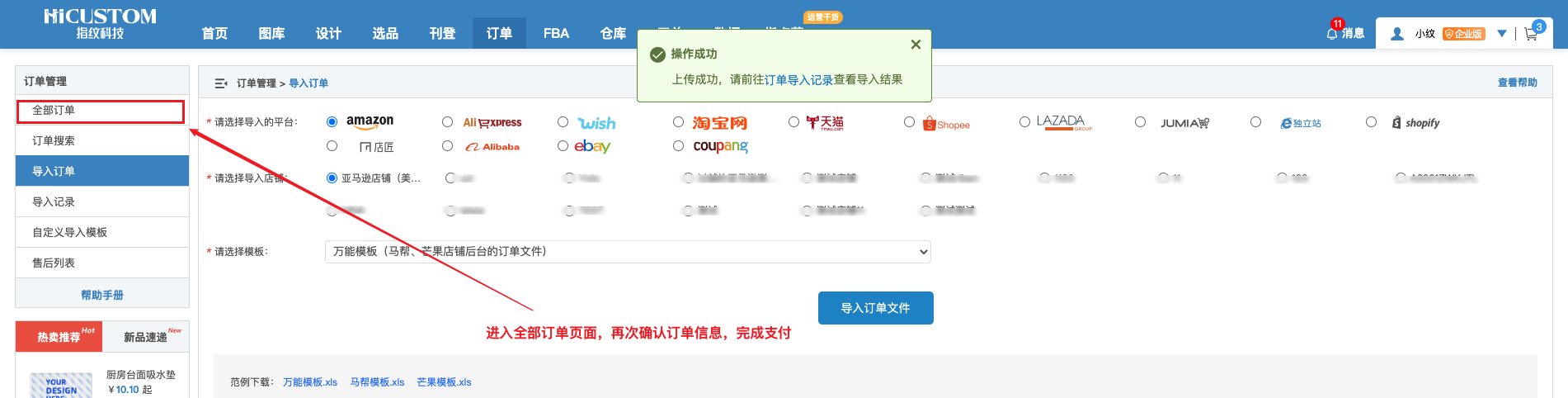This screenshot has height=398, width=1568.
Task: Switch to the New Arrivals tab
Action: coord(145,337)
